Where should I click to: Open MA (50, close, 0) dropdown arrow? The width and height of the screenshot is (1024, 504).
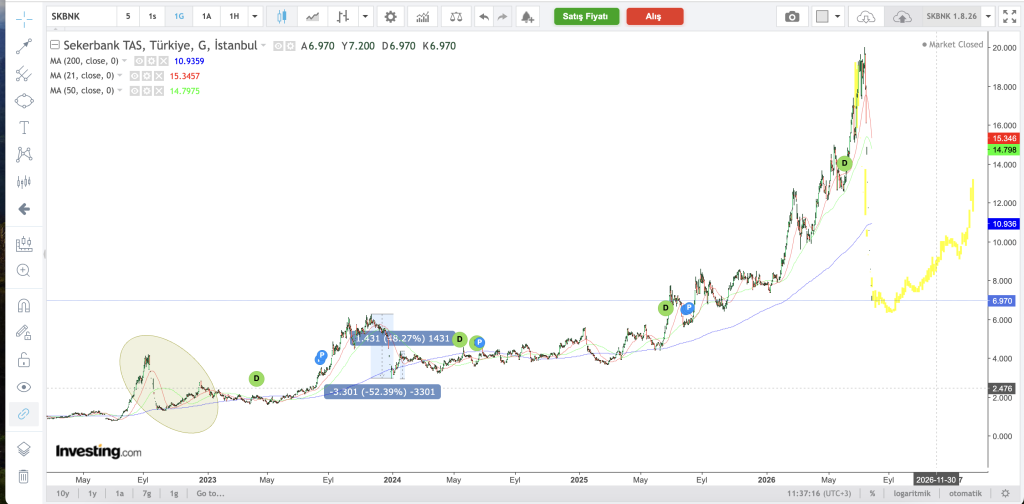(x=120, y=91)
